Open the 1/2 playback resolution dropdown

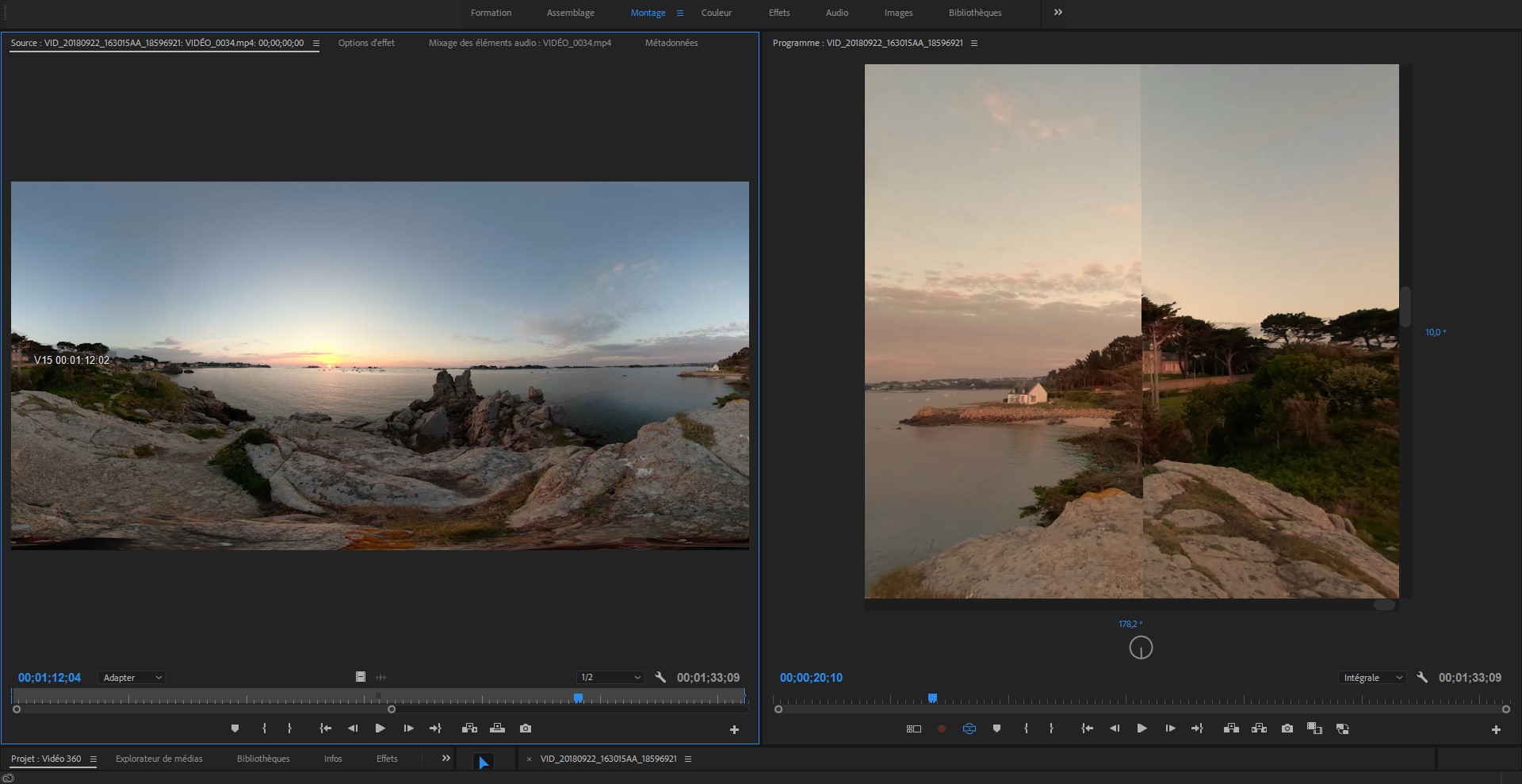point(610,678)
